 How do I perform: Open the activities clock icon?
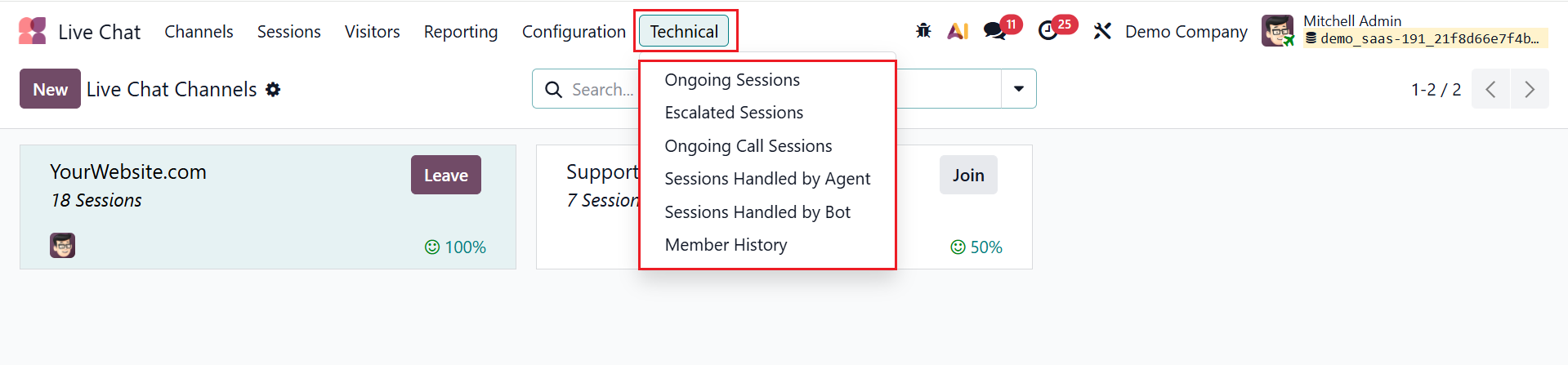(1048, 31)
